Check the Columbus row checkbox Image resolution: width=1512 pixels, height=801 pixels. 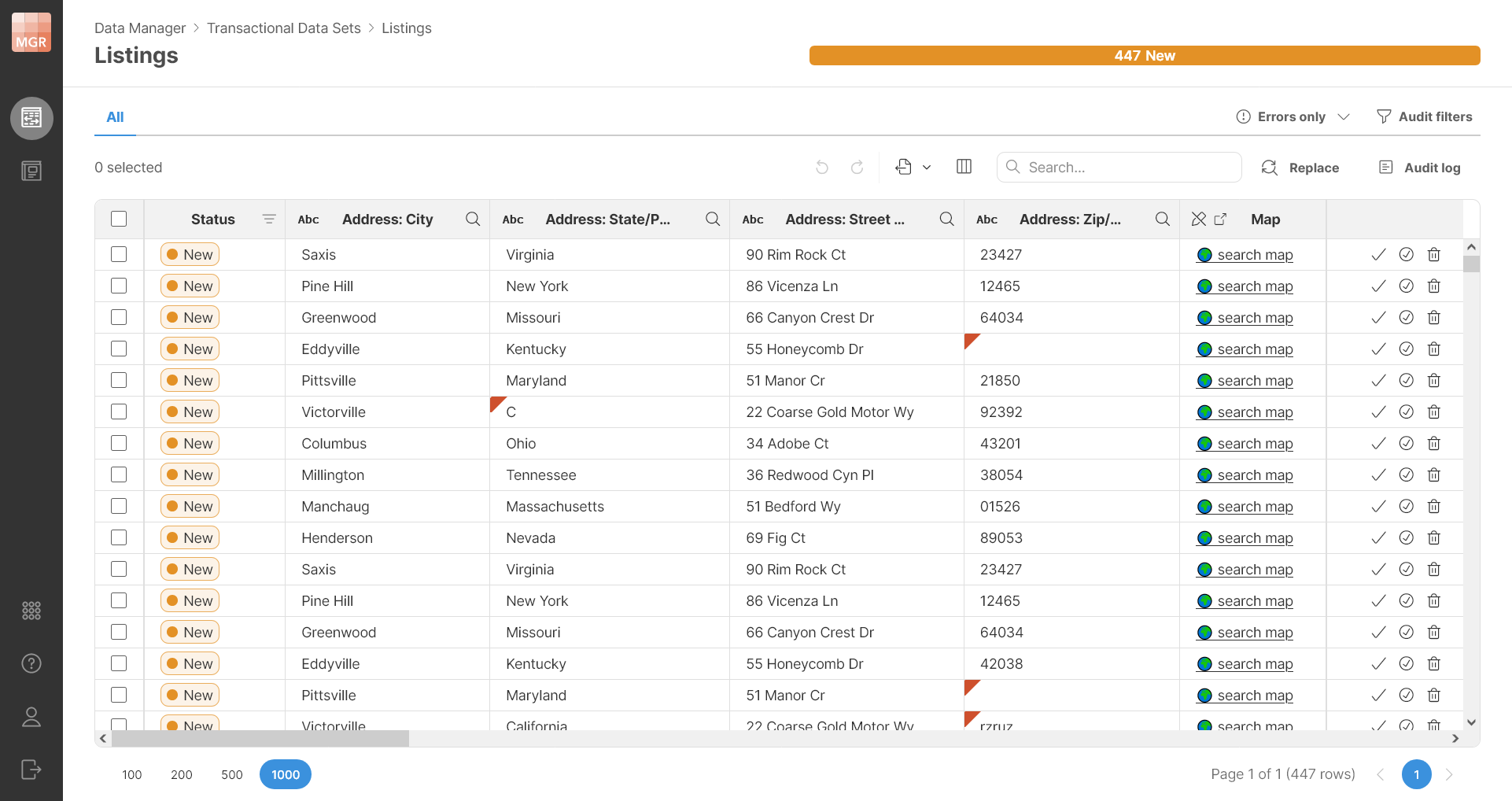[119, 443]
